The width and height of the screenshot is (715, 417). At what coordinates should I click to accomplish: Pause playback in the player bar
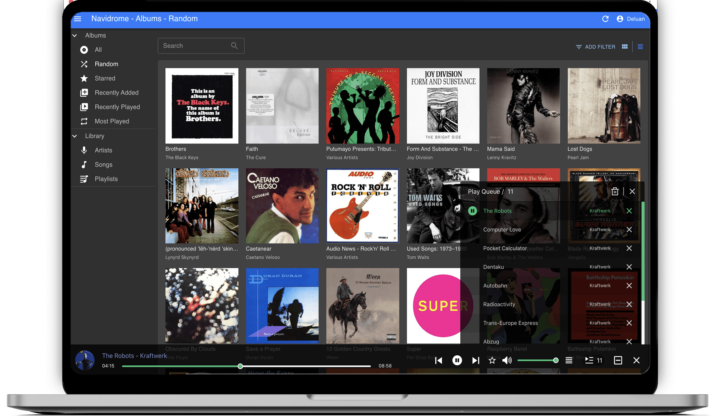click(x=457, y=360)
